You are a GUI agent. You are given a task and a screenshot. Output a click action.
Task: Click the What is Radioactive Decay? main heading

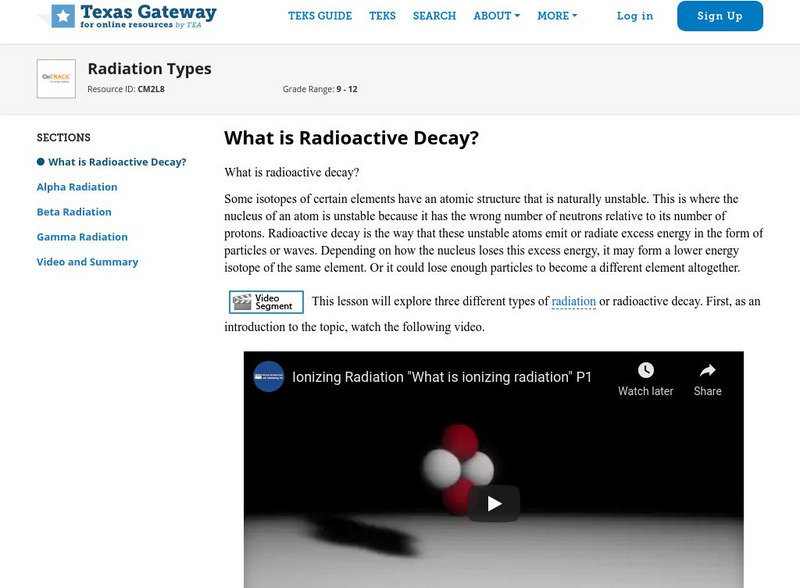[x=352, y=138]
